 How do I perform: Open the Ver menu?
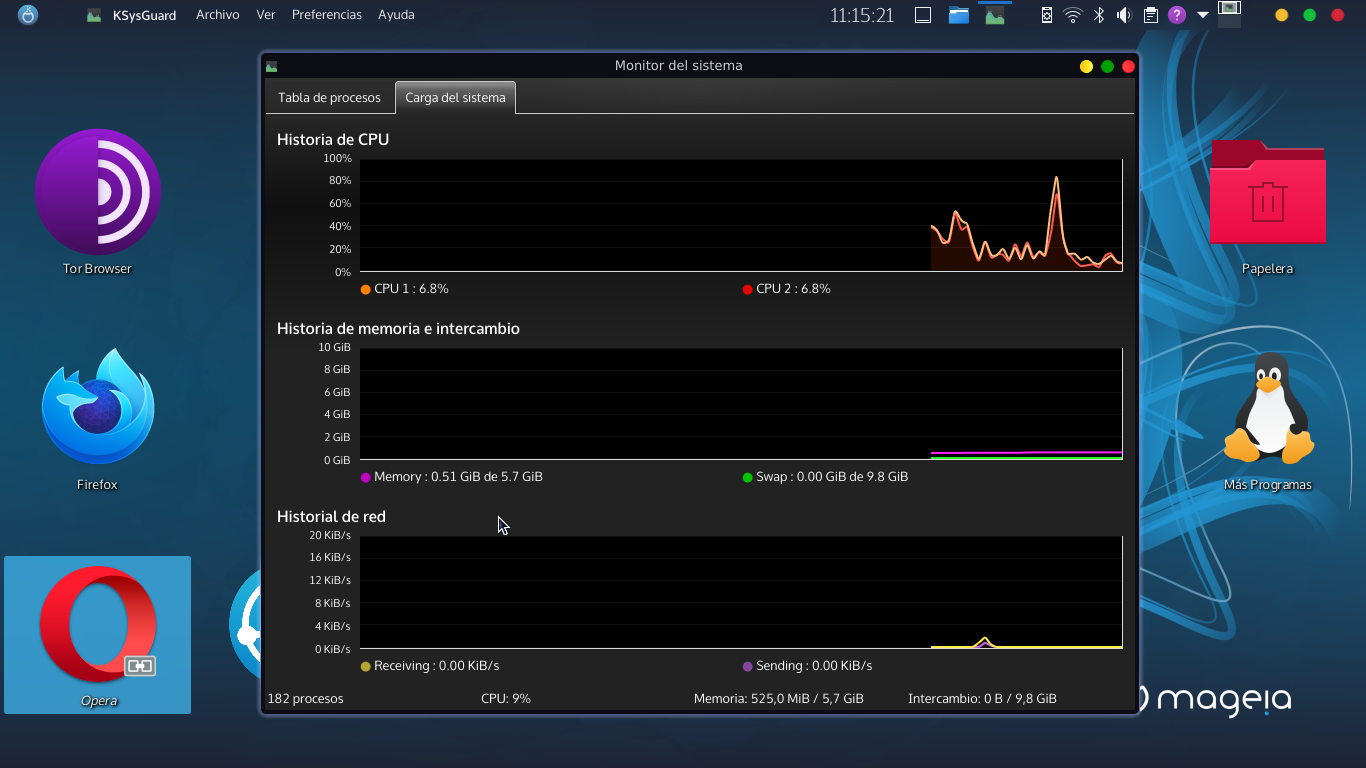pyautogui.click(x=265, y=15)
